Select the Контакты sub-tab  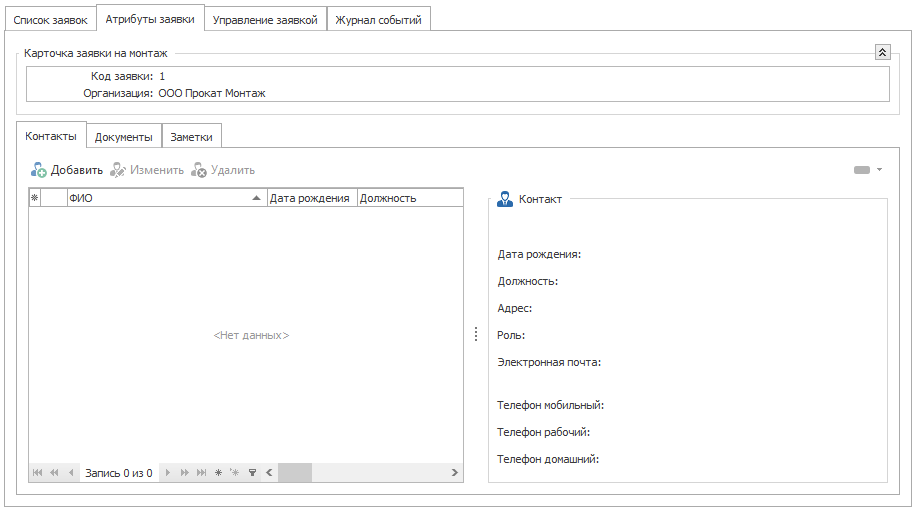coord(51,136)
